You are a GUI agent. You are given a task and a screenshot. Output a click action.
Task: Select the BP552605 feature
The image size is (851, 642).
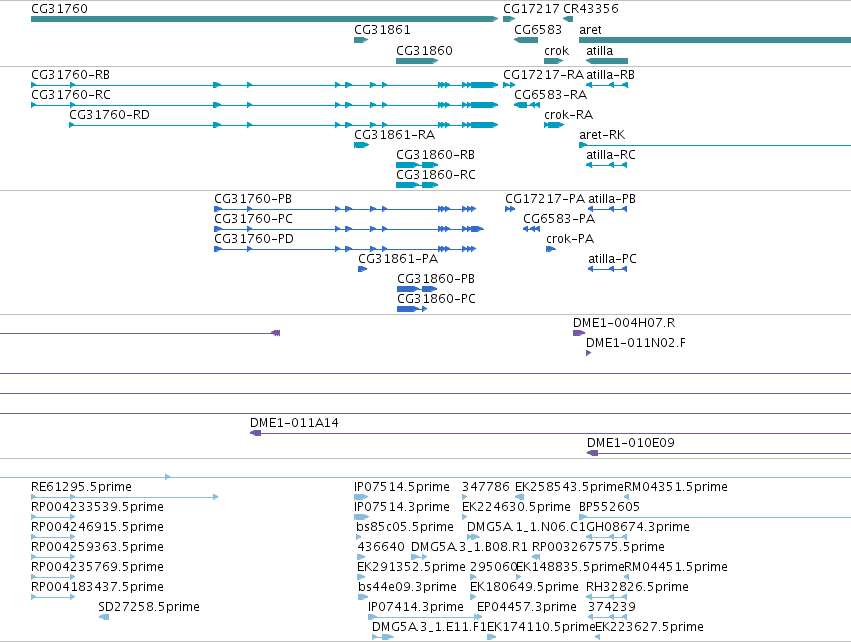coord(715,517)
